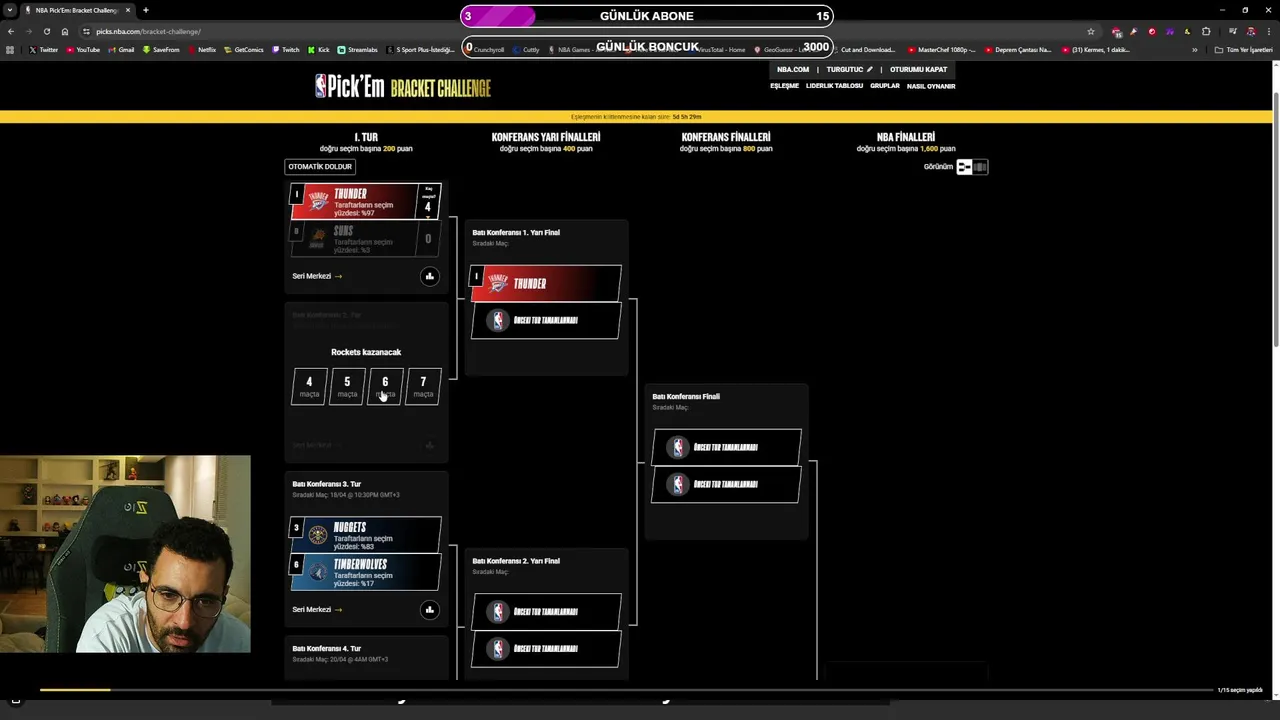Pick Nuggets as series winner
This screenshot has width=1280, height=720.
(x=366, y=534)
